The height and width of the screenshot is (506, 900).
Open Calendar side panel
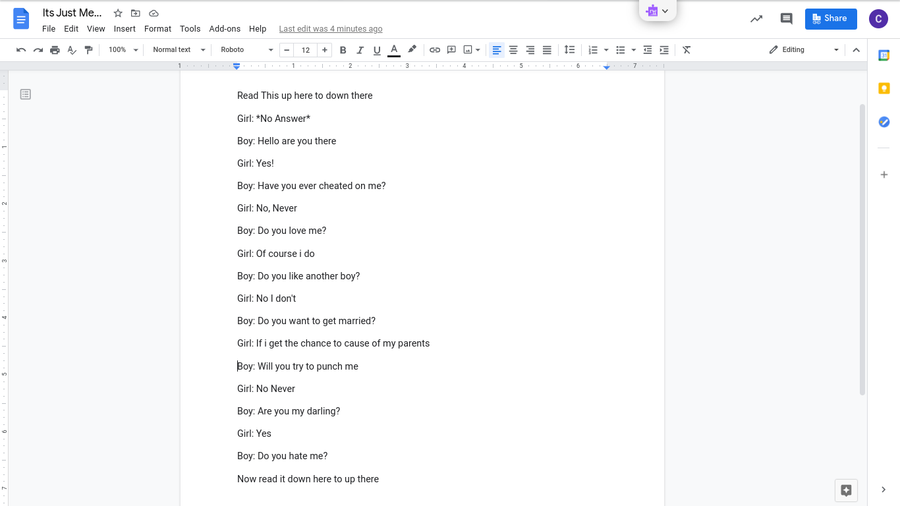click(884, 56)
